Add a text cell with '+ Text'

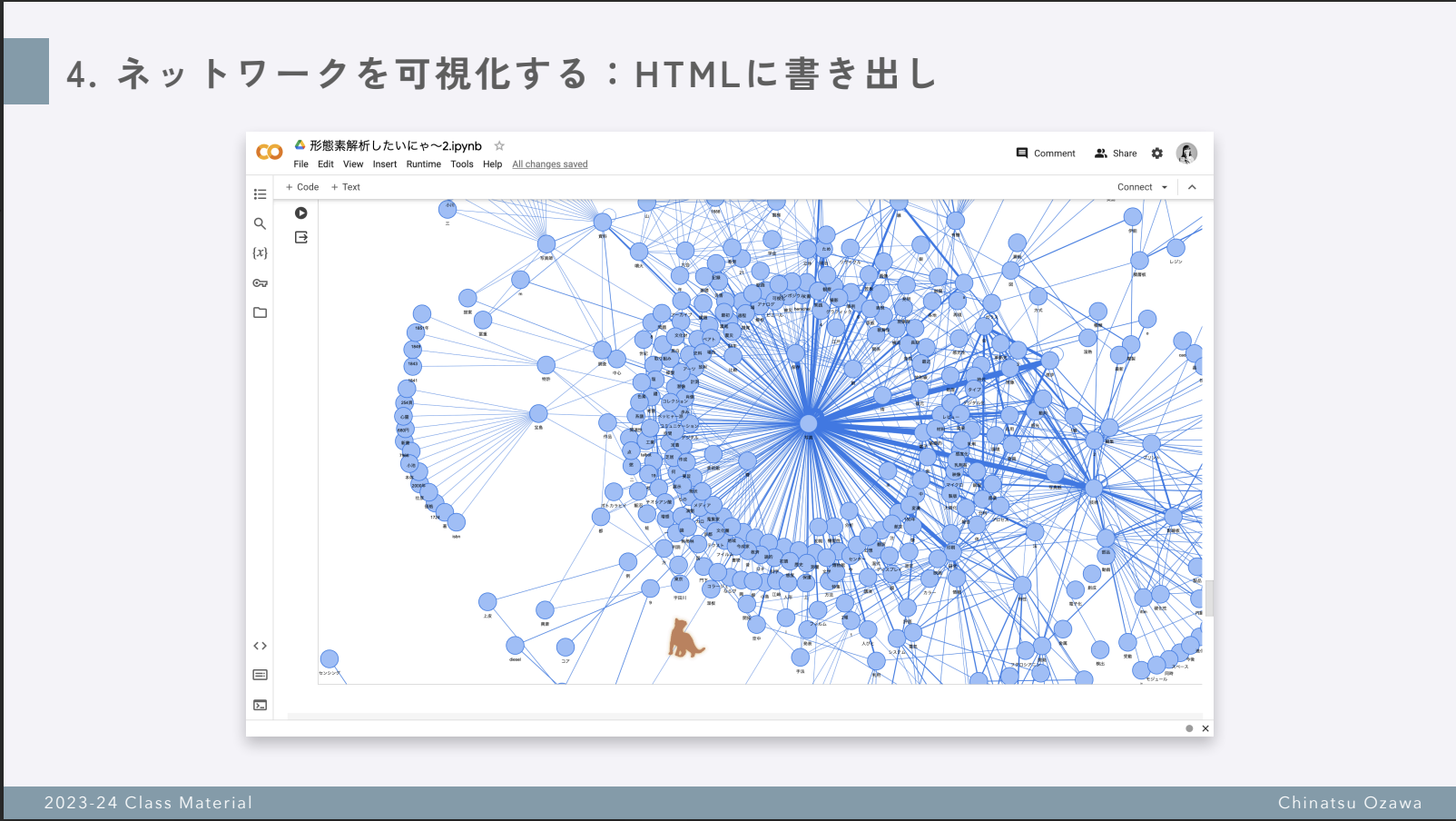click(x=346, y=187)
